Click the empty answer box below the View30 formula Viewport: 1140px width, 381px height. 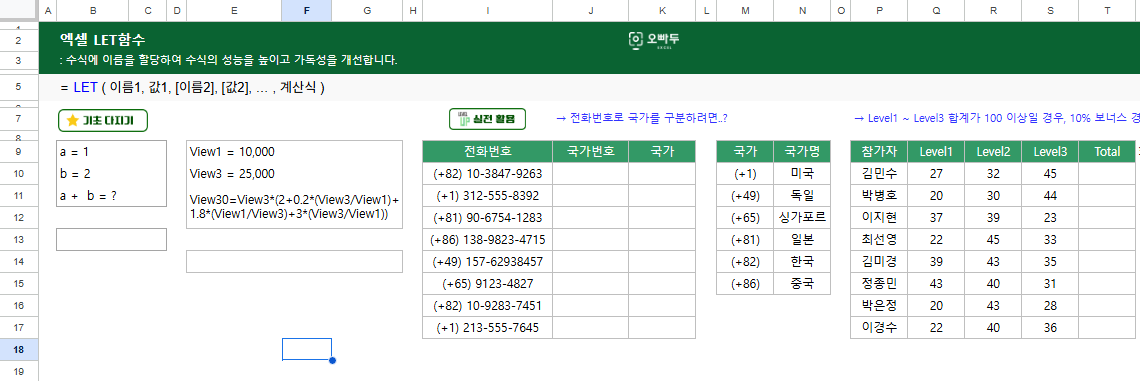coord(294,261)
